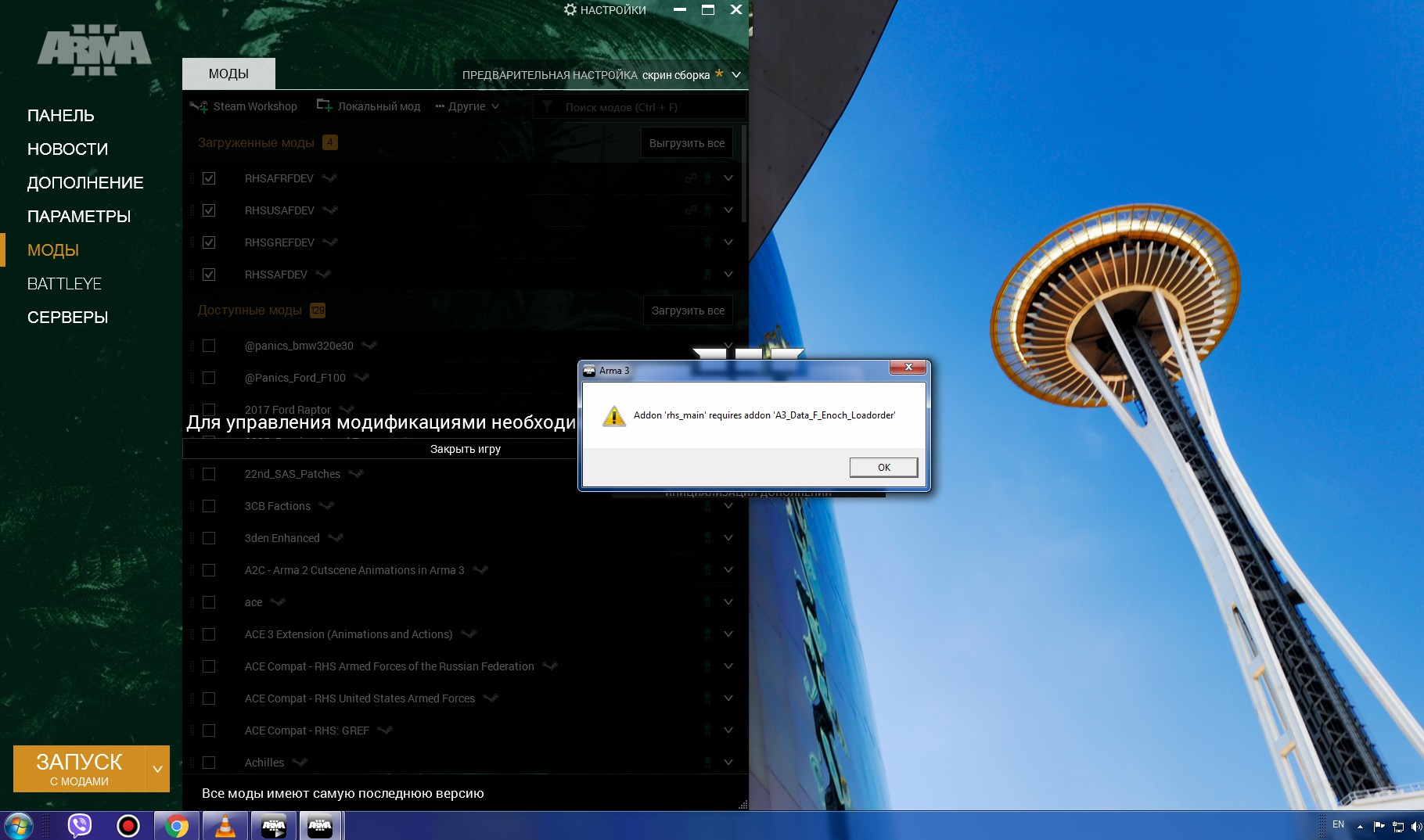This screenshot has height=840, width=1424.
Task: Click the Закрыть игру button
Action: 465,449
